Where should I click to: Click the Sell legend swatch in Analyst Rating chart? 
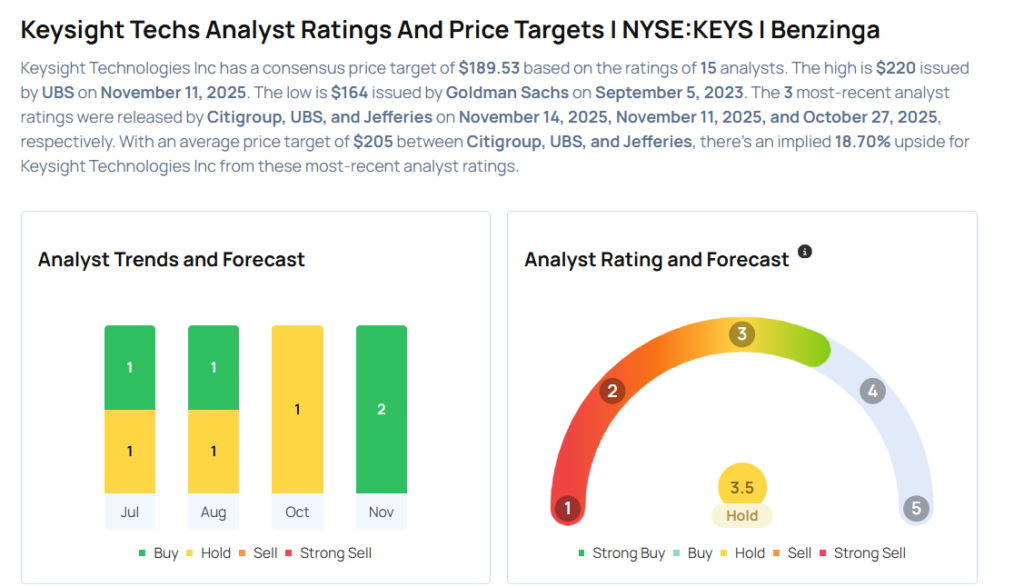(779, 553)
